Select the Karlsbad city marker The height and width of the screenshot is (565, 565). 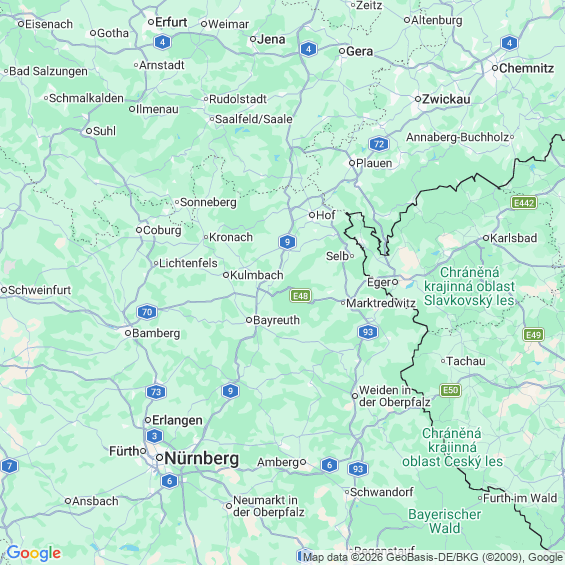click(486, 238)
